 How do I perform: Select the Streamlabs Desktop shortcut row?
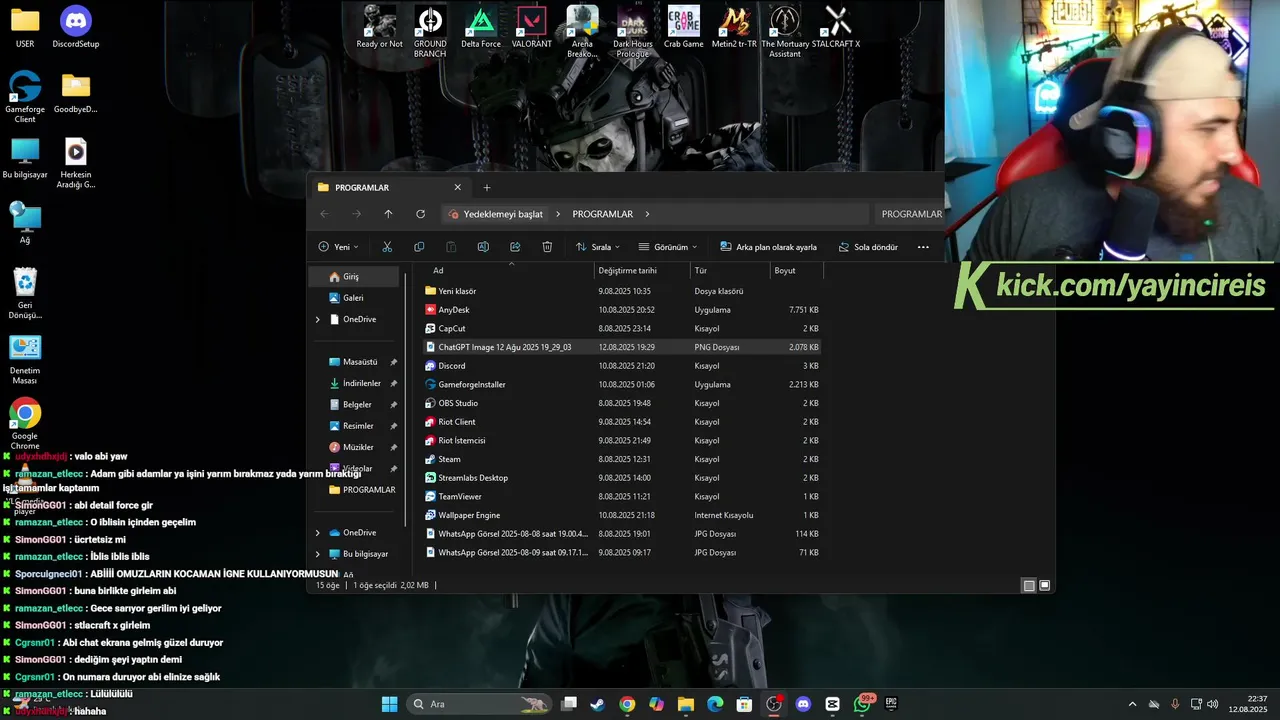point(622,478)
